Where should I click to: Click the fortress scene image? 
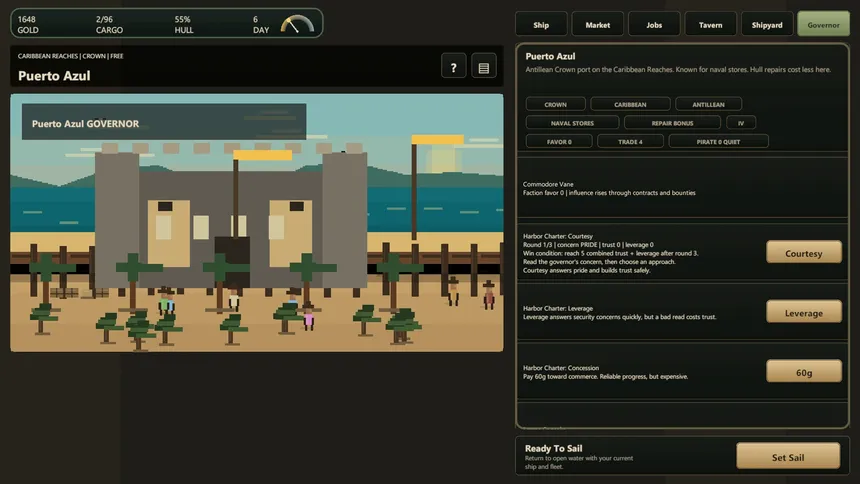[x=257, y=223]
